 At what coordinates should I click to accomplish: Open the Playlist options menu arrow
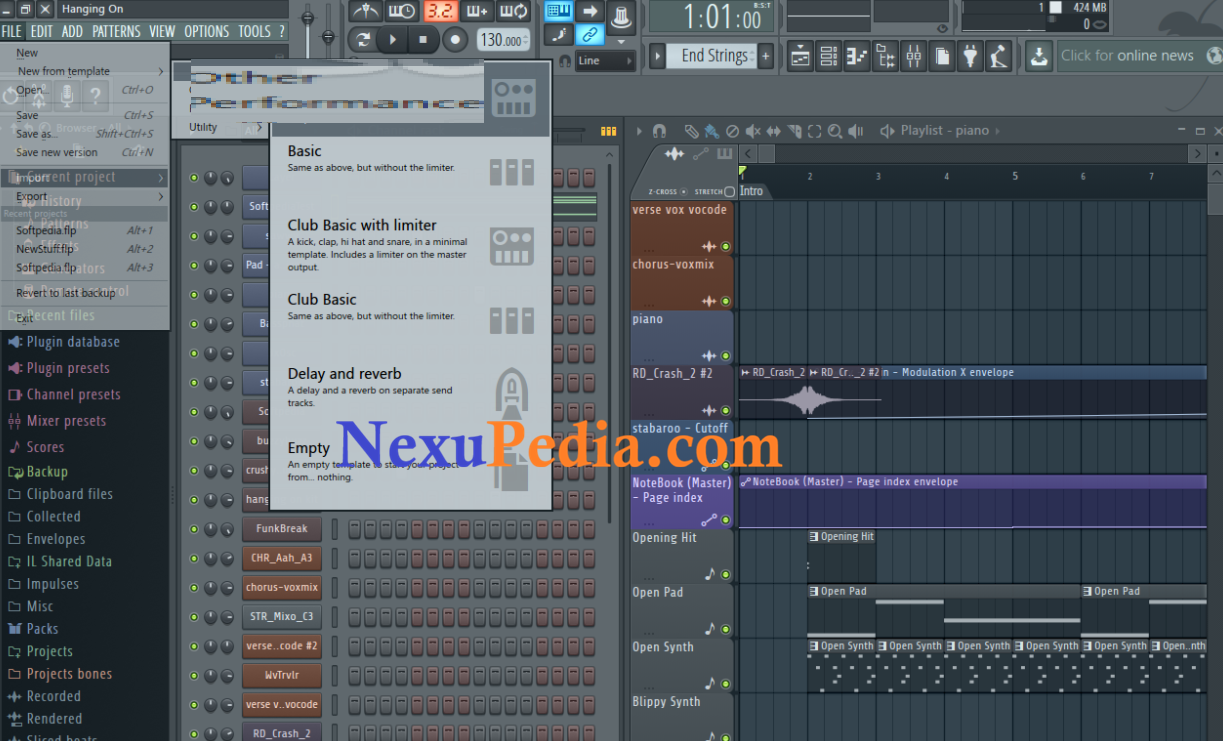(x=640, y=131)
